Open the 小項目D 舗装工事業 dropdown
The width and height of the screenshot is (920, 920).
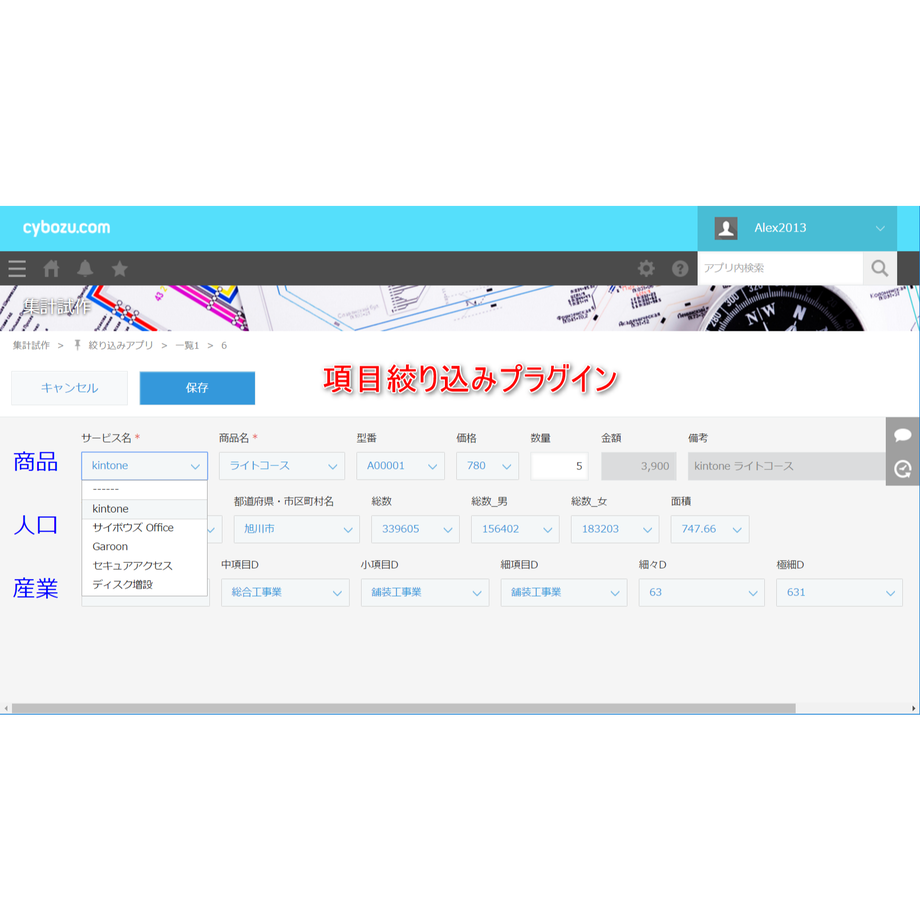pos(425,593)
